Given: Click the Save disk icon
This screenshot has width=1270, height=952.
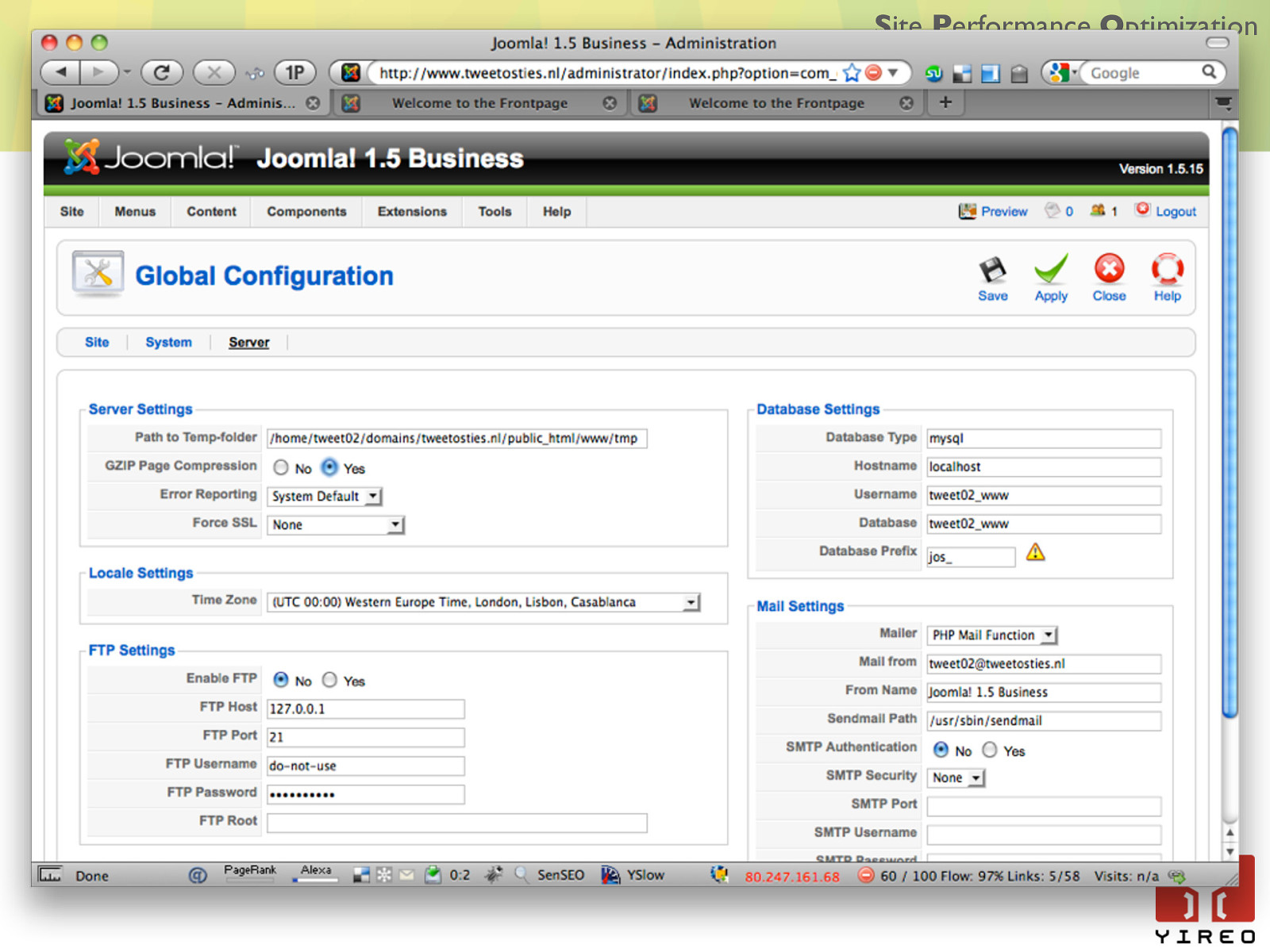Looking at the screenshot, I should [992, 271].
